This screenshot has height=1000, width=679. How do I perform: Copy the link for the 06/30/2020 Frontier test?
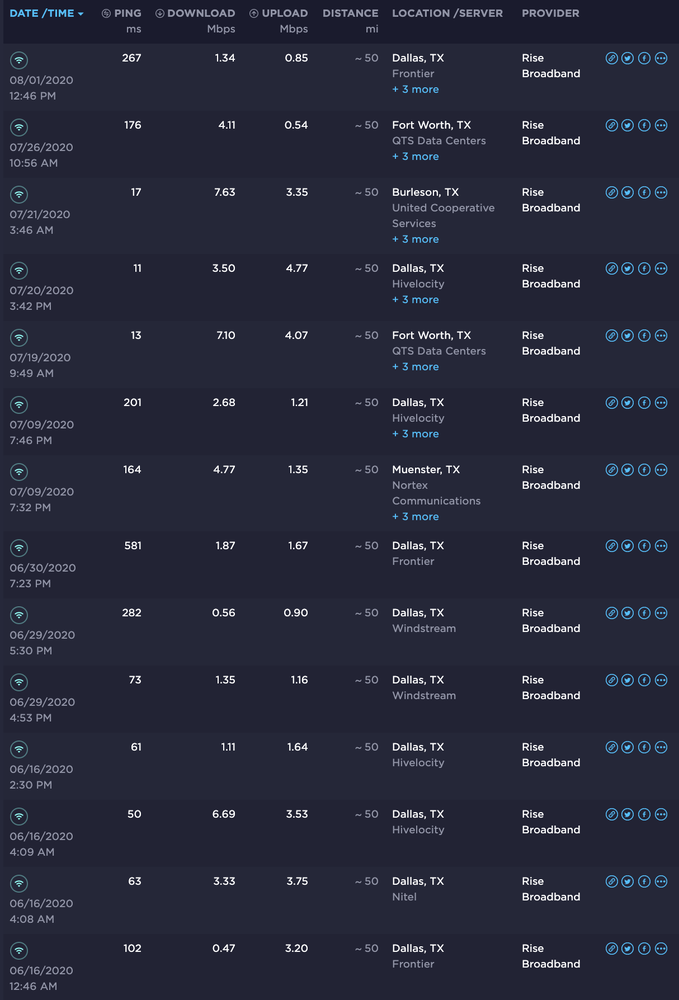pos(611,546)
